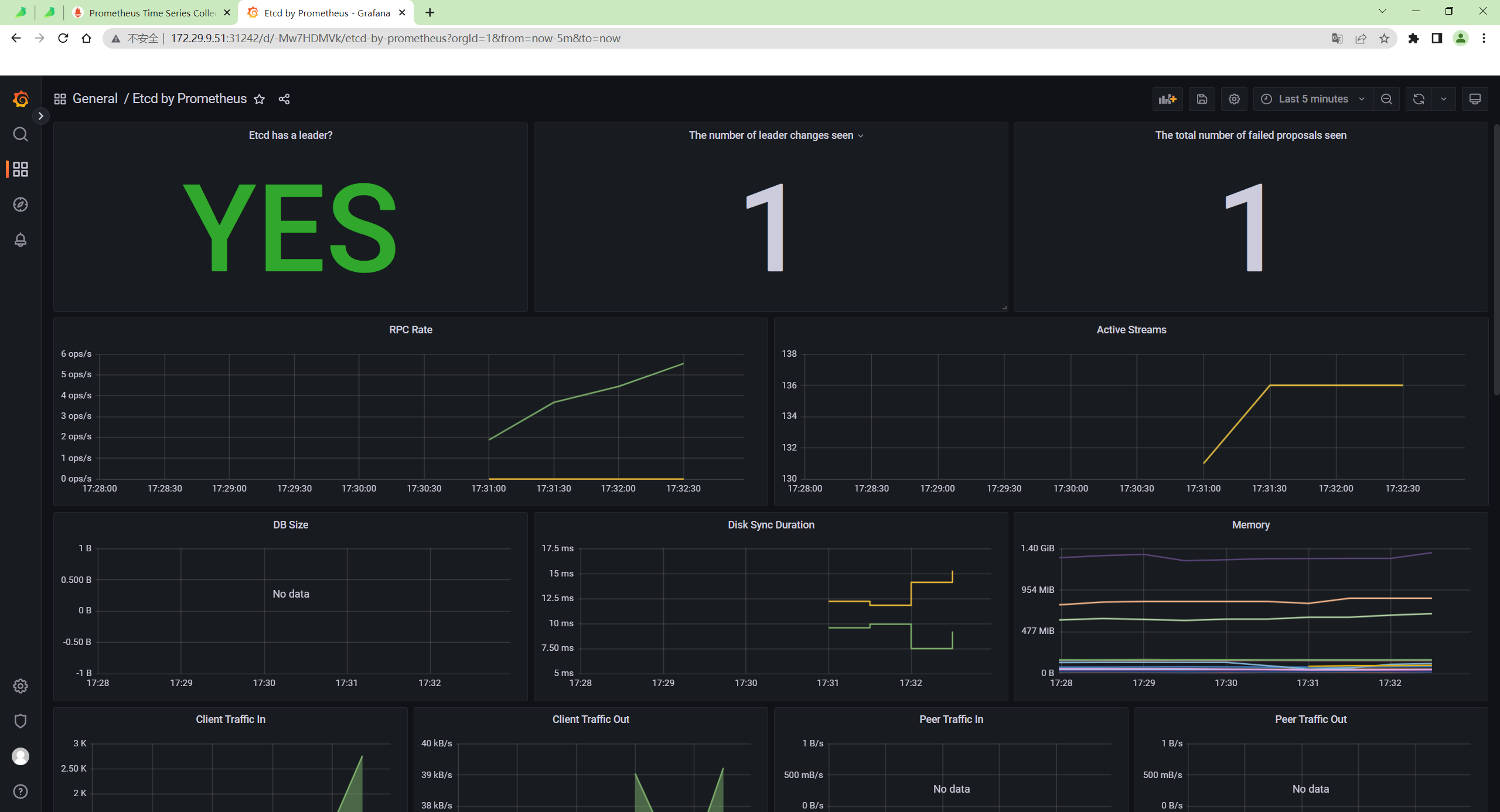The image size is (1500, 812).
Task: Translate this page using the translate icon
Action: pos(1337,38)
